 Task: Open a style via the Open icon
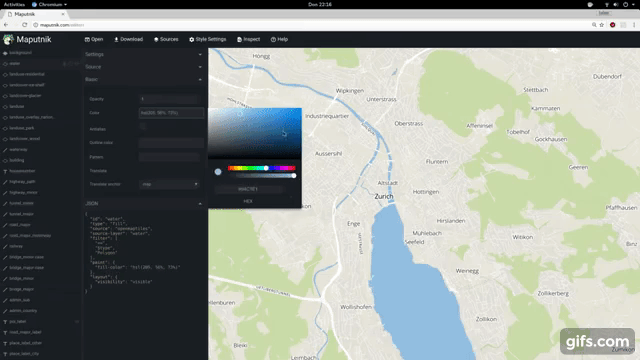point(87,40)
